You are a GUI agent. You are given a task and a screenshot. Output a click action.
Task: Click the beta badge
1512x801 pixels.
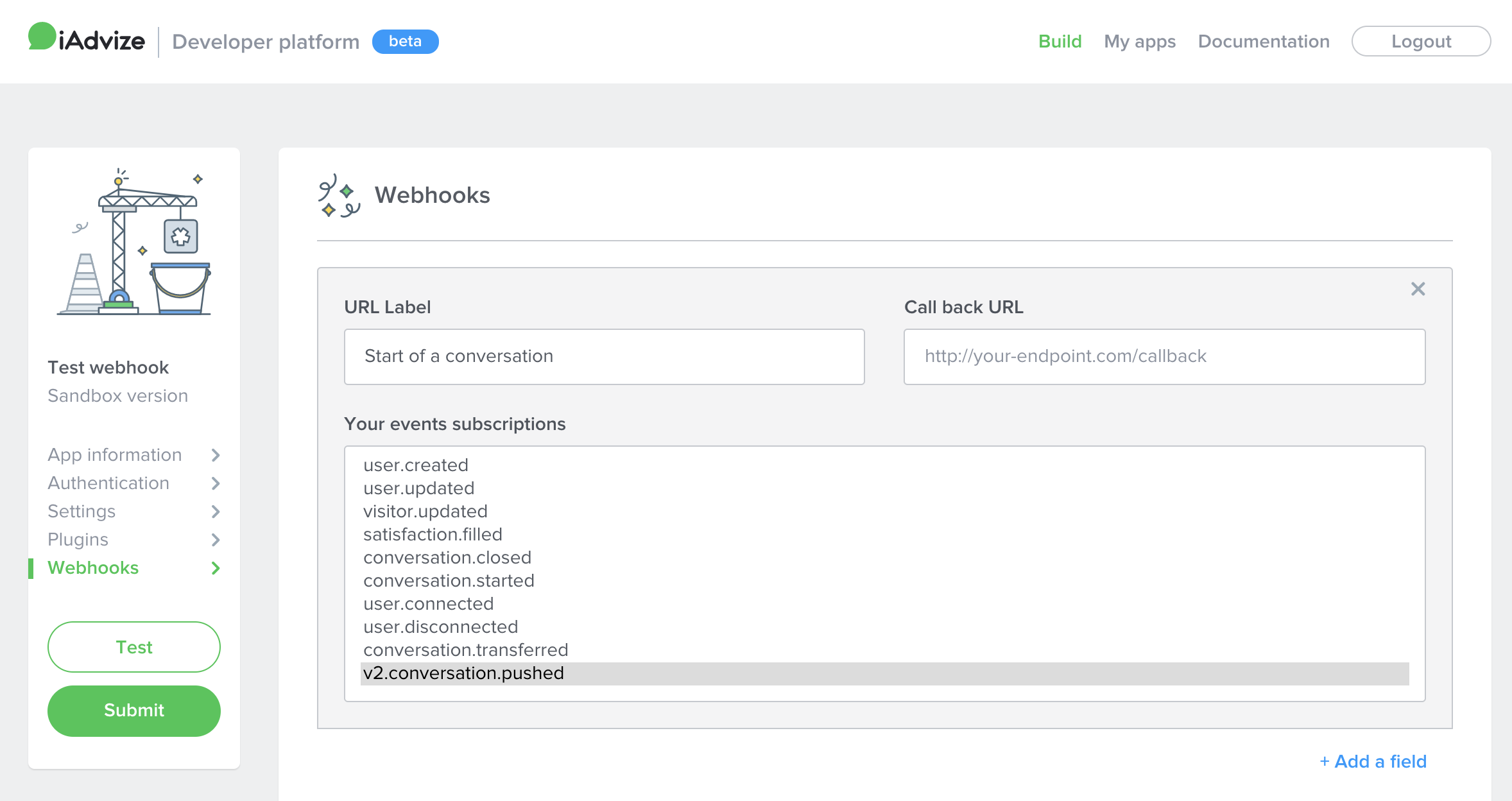[405, 42]
